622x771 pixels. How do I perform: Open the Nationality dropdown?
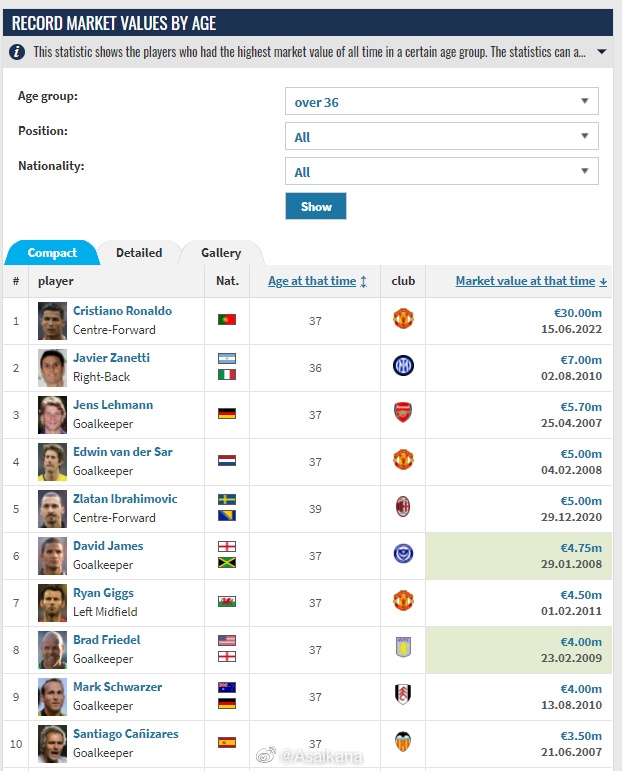[x=441, y=171]
